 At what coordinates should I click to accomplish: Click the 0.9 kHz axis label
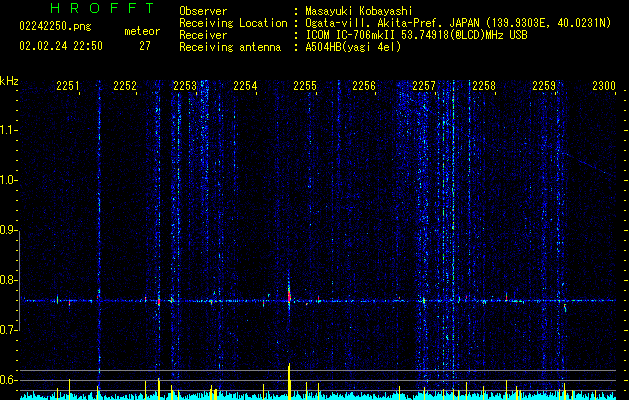9,230
